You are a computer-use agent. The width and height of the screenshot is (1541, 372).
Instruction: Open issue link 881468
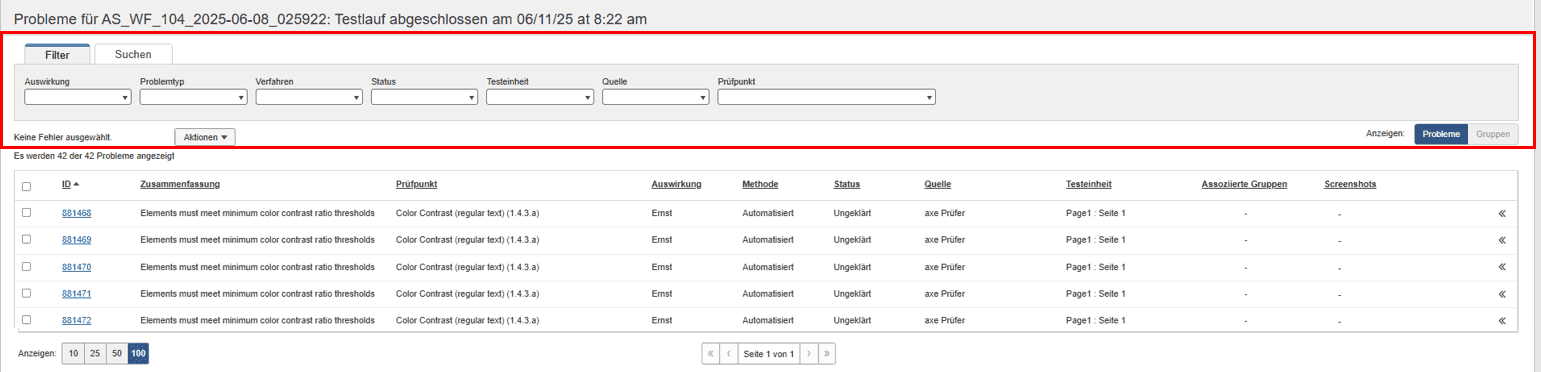point(77,213)
